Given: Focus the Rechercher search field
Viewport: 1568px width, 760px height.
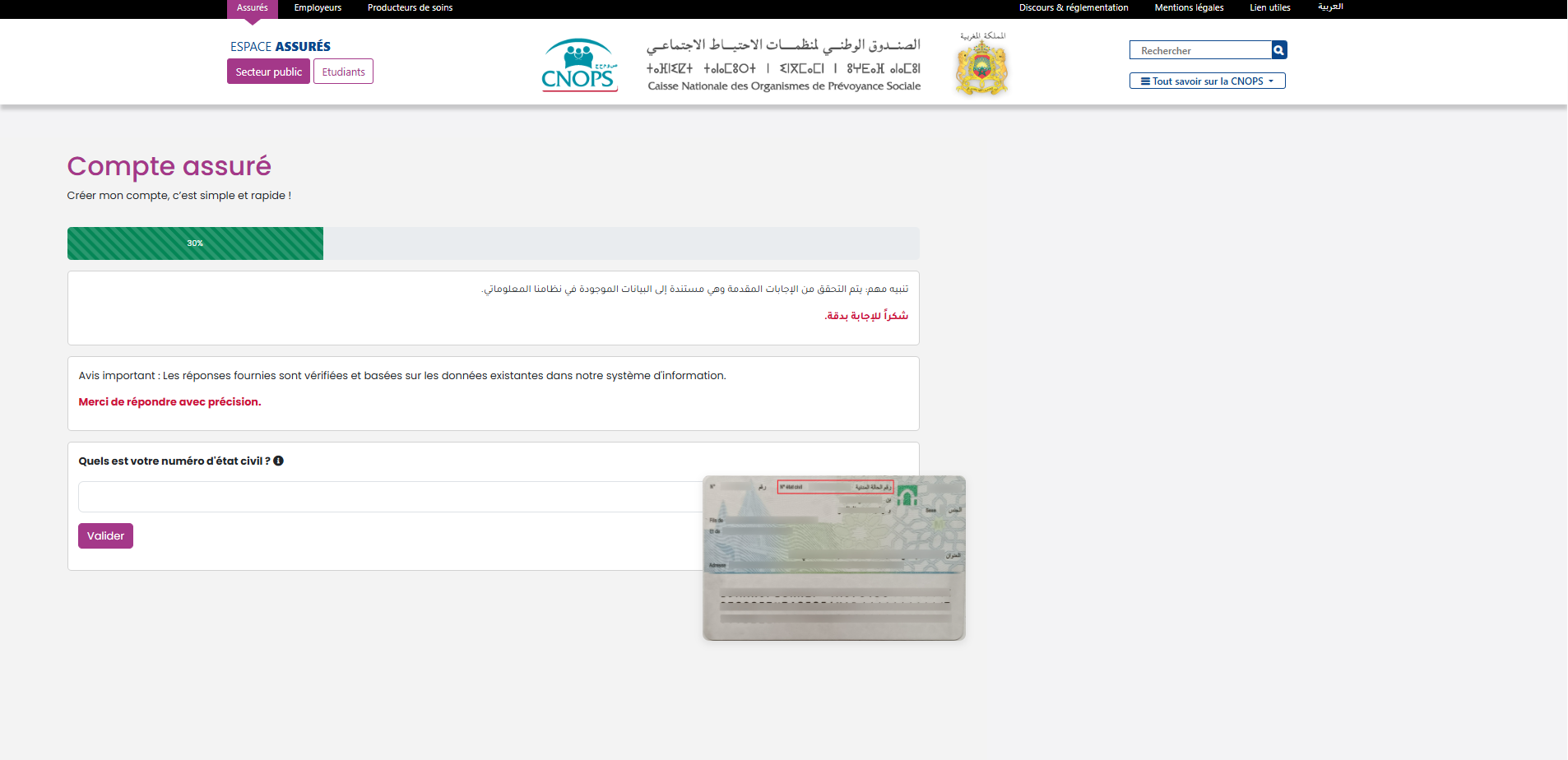Looking at the screenshot, I should coord(1200,50).
